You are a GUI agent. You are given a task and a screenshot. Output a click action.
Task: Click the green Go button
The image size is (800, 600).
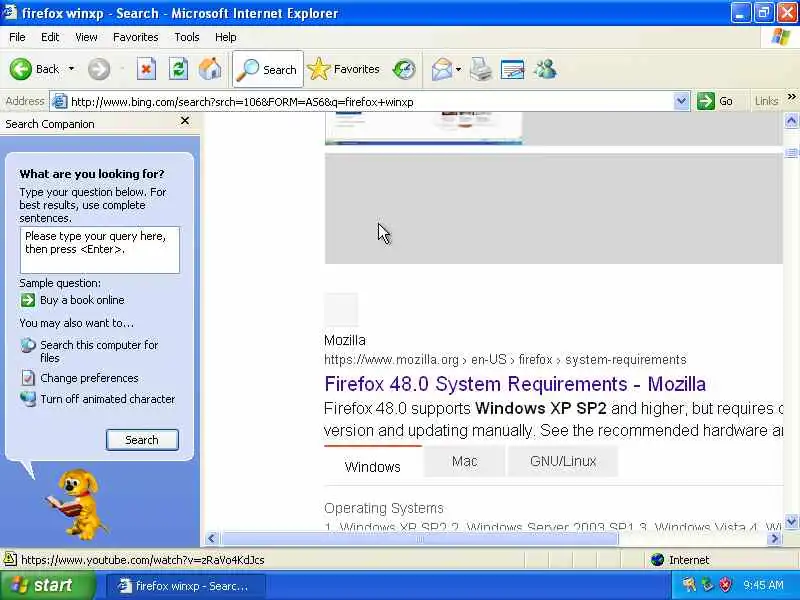click(x=715, y=102)
